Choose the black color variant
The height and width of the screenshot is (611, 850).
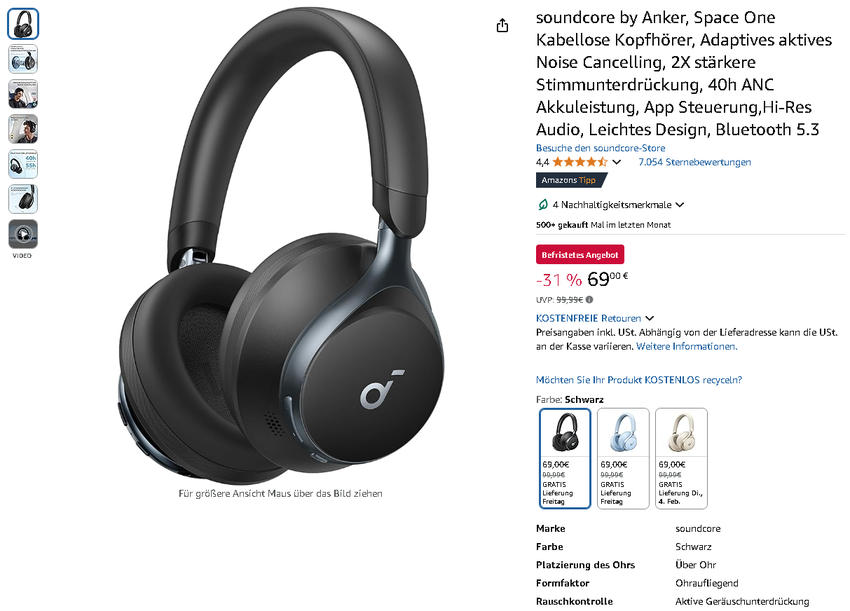point(565,458)
